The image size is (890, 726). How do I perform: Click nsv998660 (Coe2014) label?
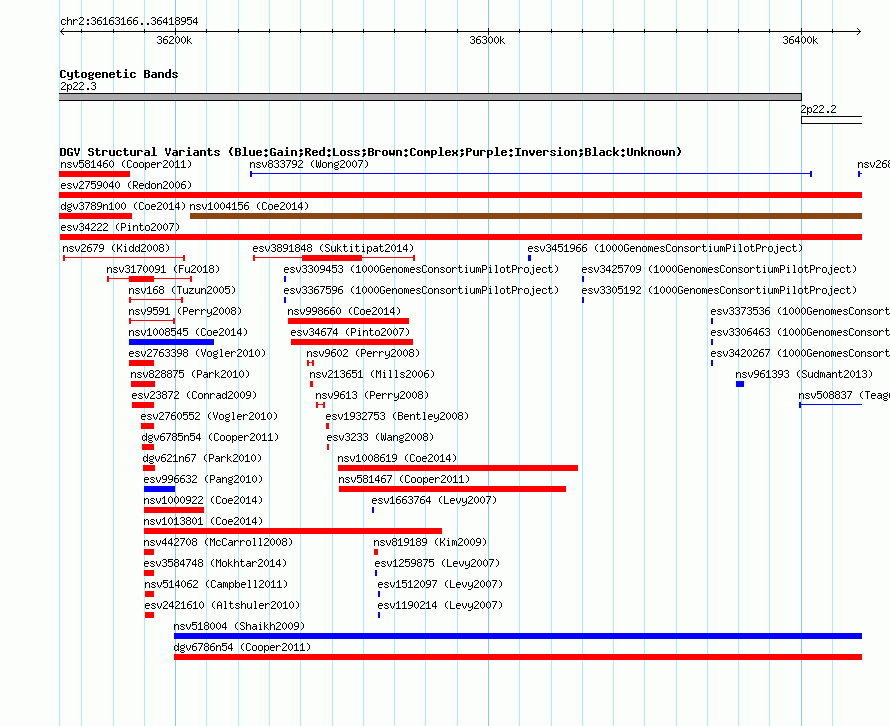coord(344,312)
